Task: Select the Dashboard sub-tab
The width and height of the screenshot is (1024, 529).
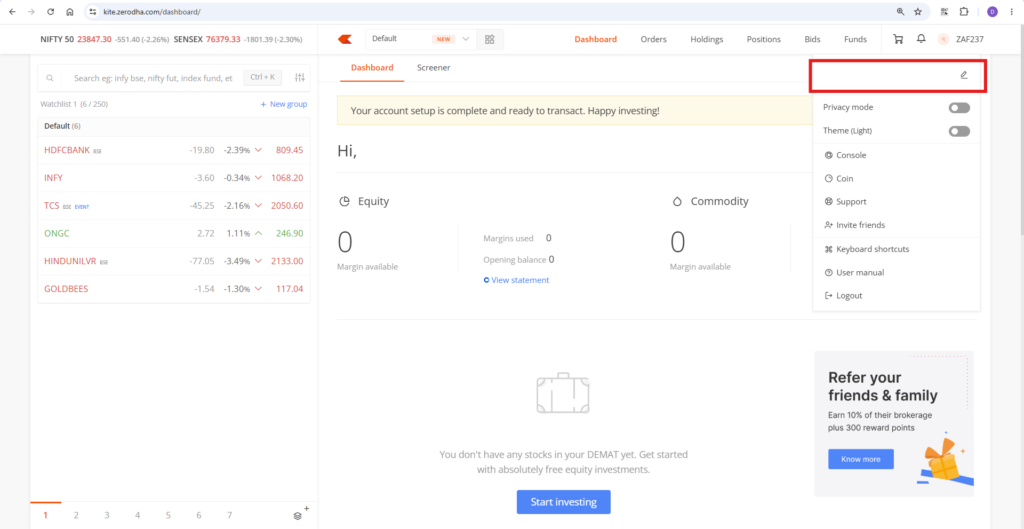Action: (x=372, y=67)
